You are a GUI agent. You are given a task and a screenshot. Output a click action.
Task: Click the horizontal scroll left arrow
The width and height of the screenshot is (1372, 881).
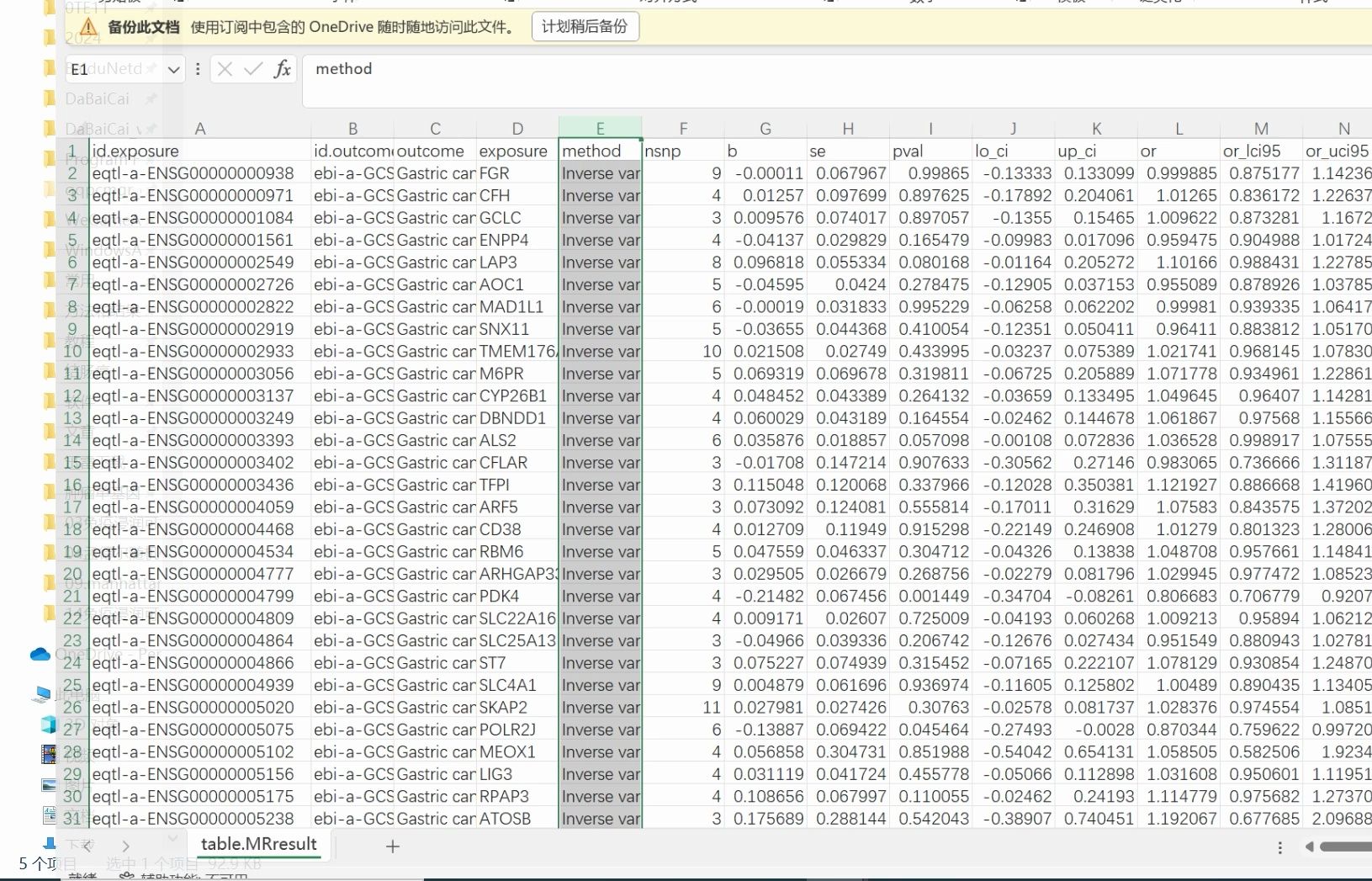[x=1309, y=847]
